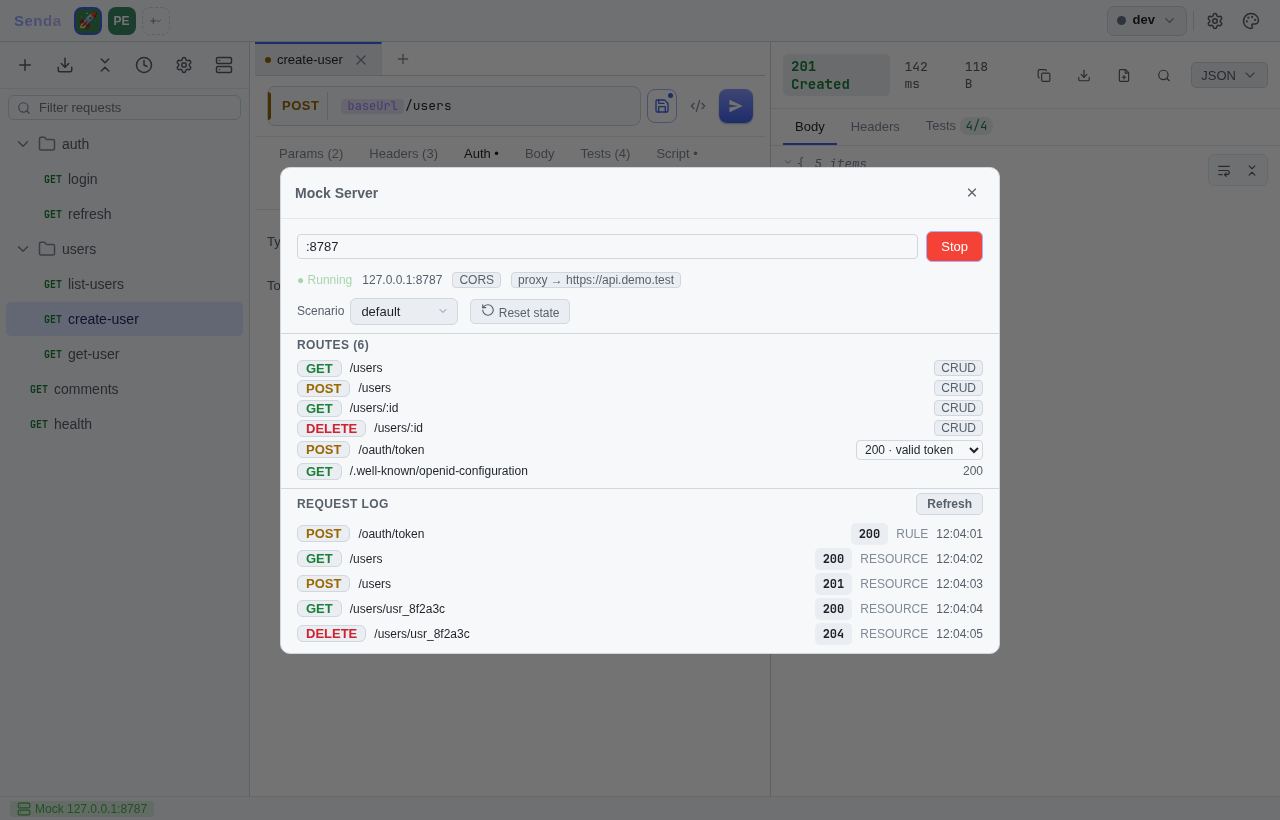Image resolution: width=1280 pixels, height=820 pixels.
Task: Collapse all folders icon in sidebar
Action: coord(104,65)
